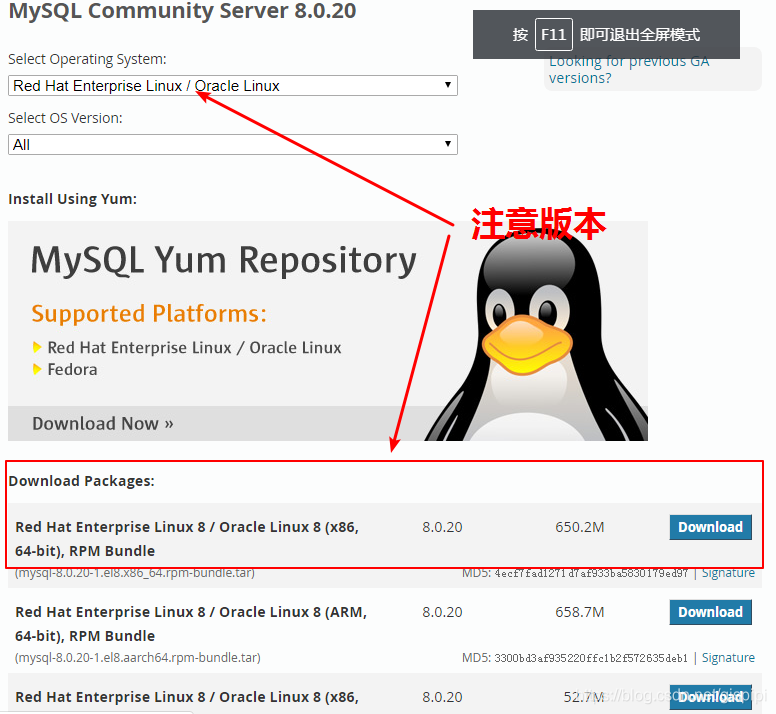Click the F11 key hint in fullscreen notice
The height and width of the screenshot is (714, 776).
coord(554,35)
